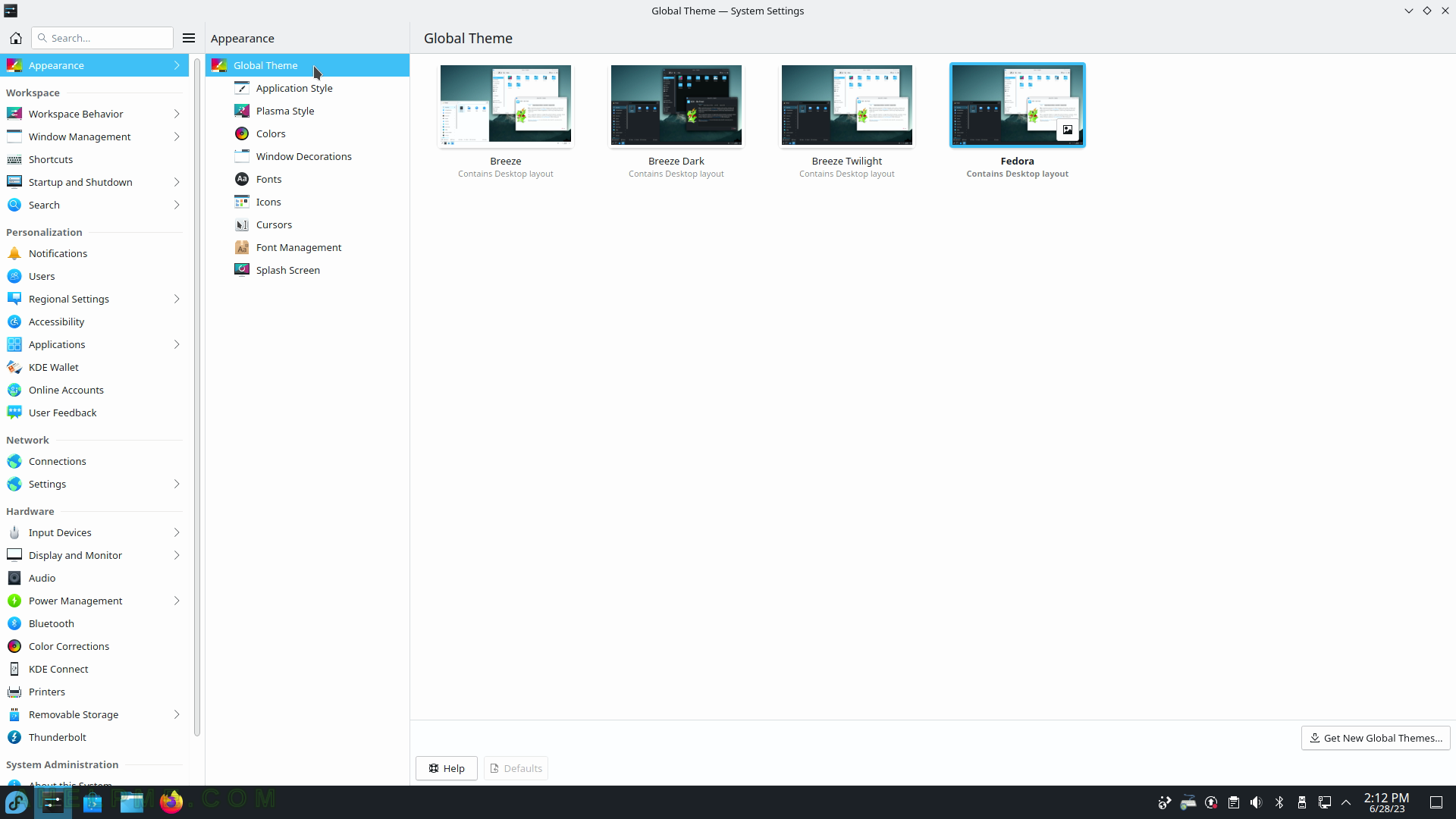Open the hamburger menu next to search
Image resolution: width=1456 pixels, height=819 pixels.
click(189, 38)
